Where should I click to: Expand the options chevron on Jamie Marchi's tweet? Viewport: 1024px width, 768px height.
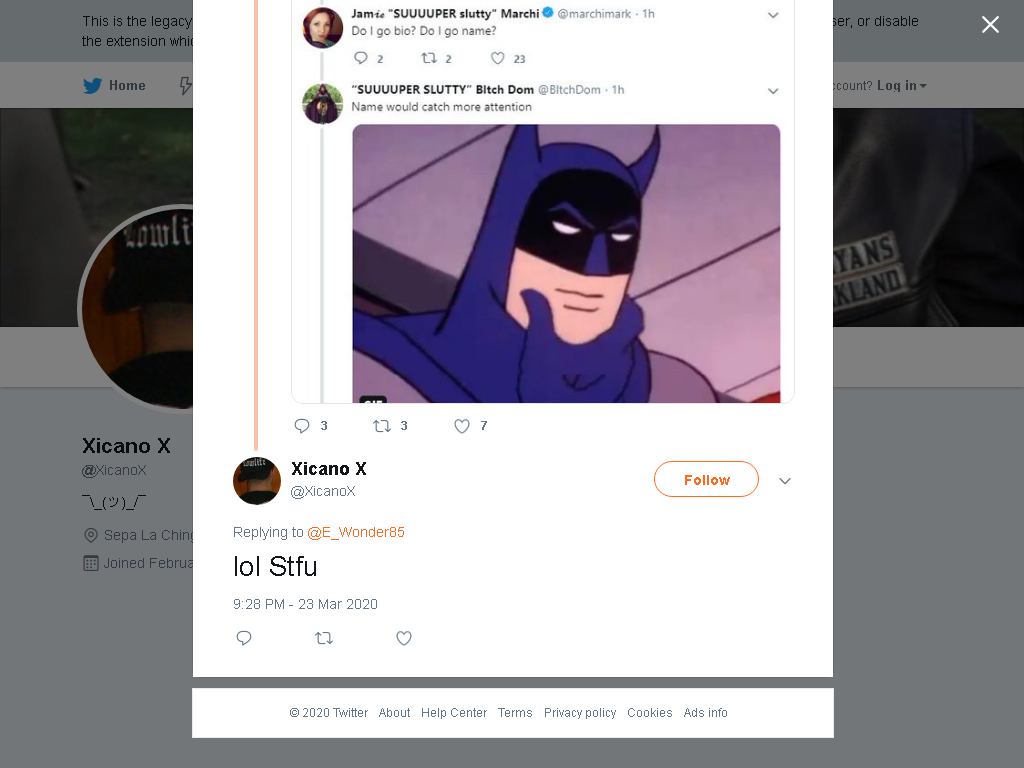click(773, 15)
